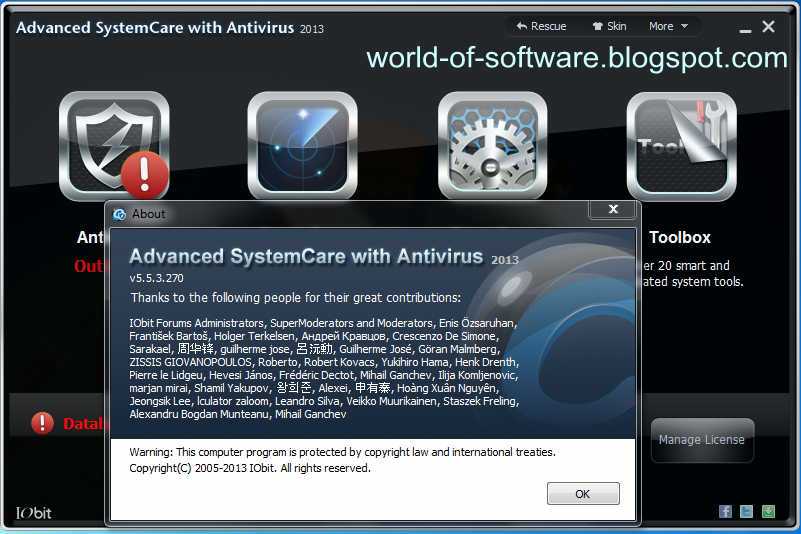This screenshot has width=801, height=534.
Task: Open the Facebook share icon
Action: pyautogui.click(x=725, y=511)
